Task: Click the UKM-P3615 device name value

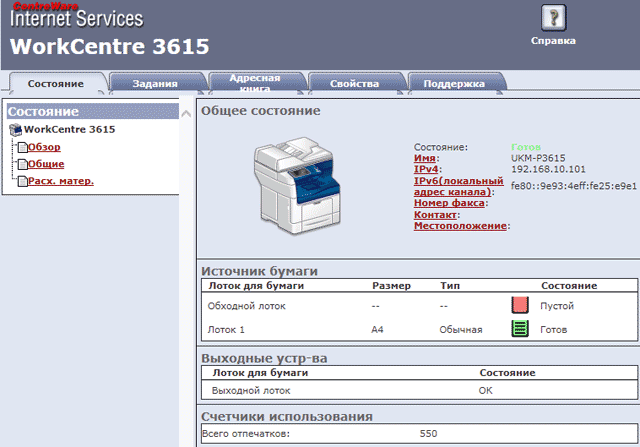Action: (538, 158)
